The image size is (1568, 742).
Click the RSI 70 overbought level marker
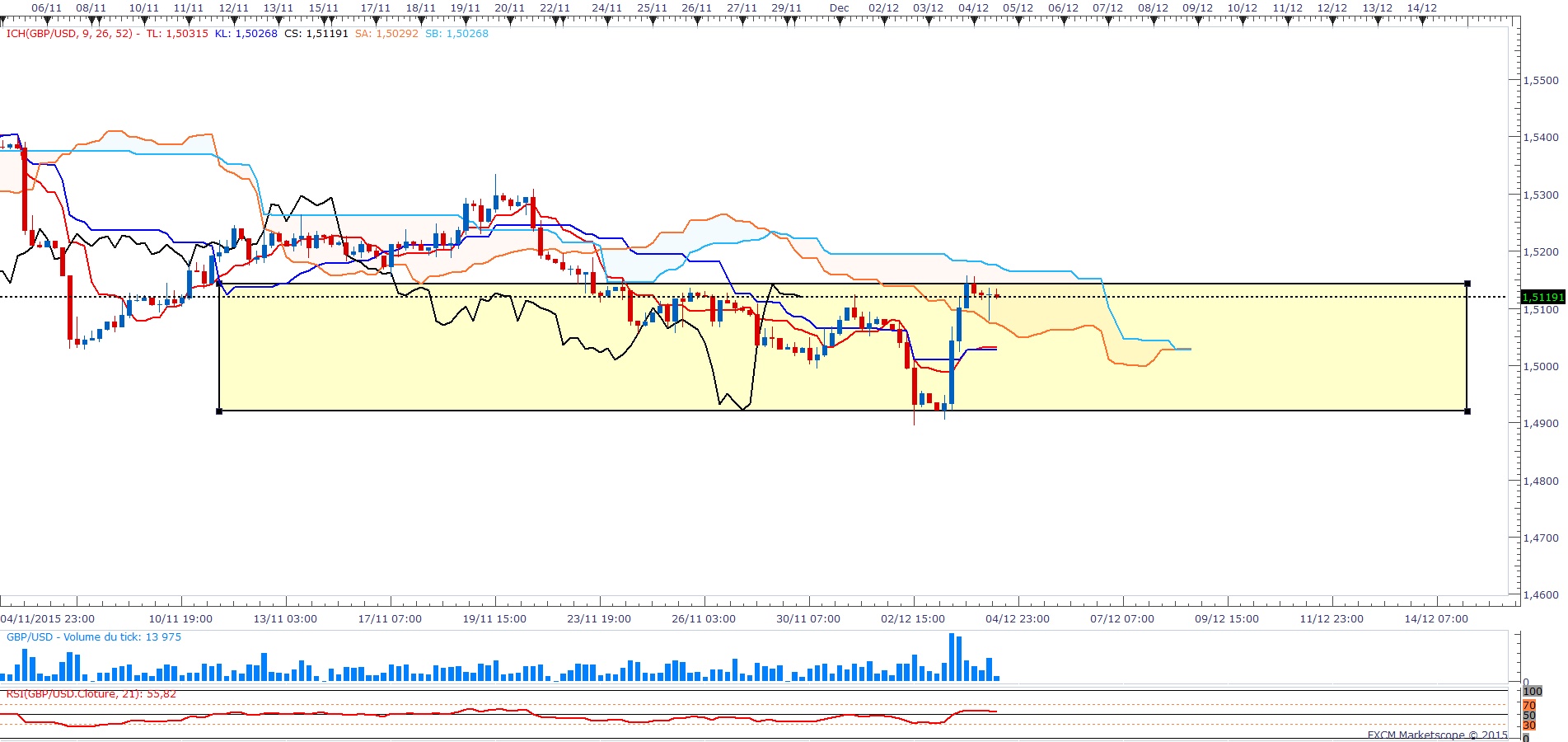pyautogui.click(x=1529, y=706)
